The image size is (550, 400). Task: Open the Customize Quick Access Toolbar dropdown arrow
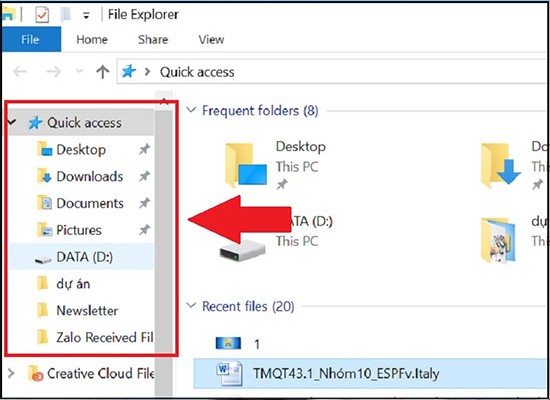[86, 15]
